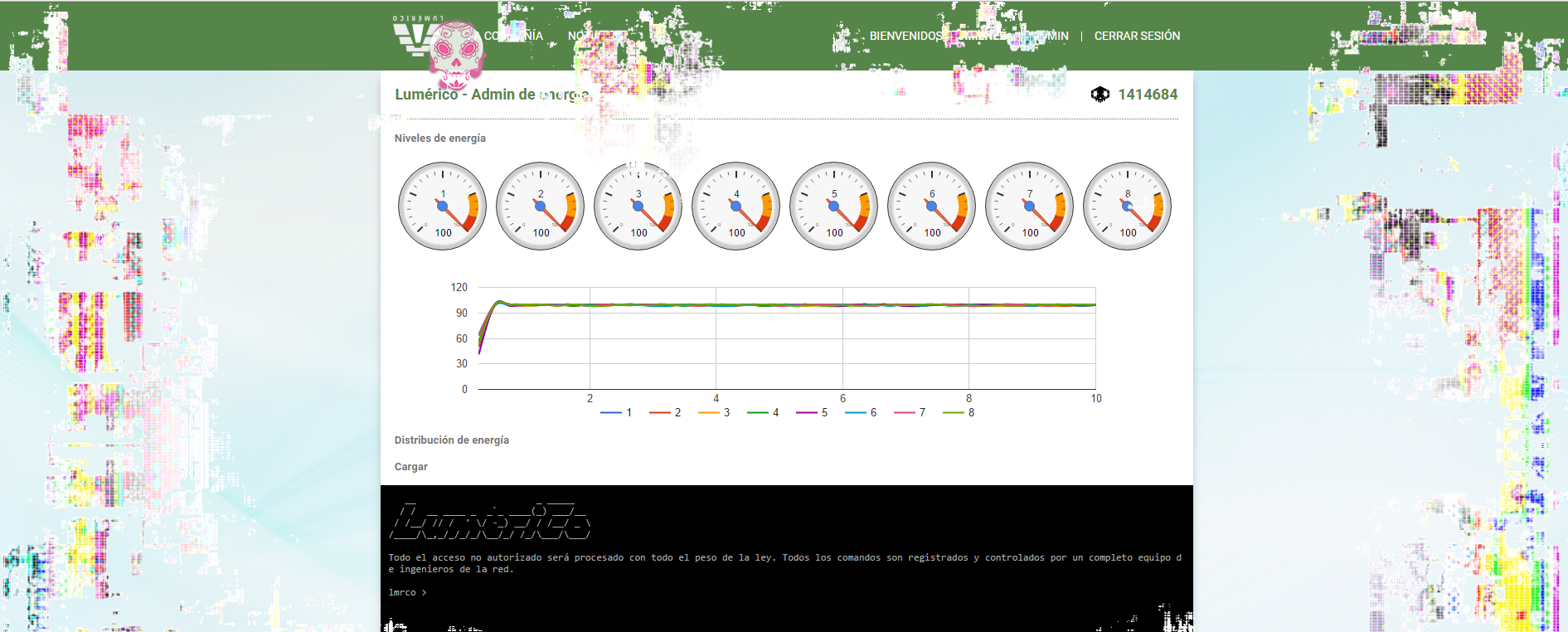
Task: Click the black skull icon beside 1414684
Action: pyautogui.click(x=1100, y=95)
